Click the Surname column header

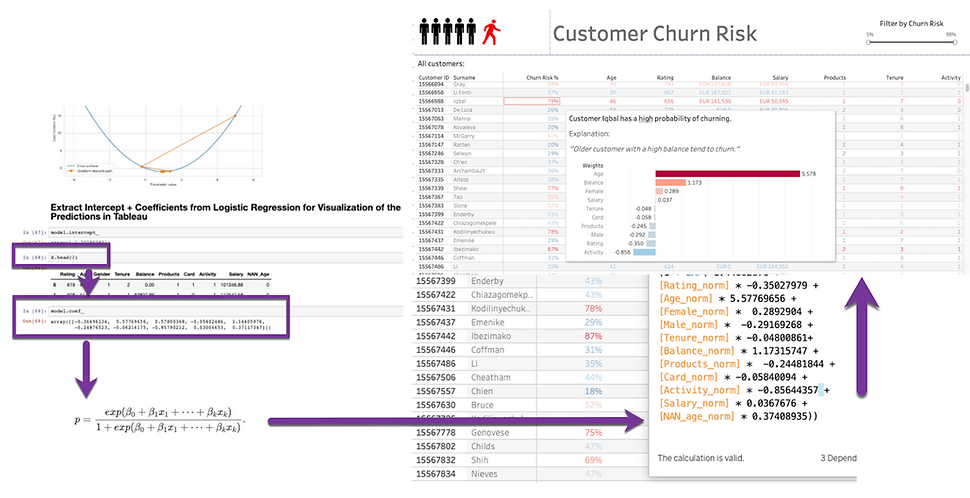464,77
